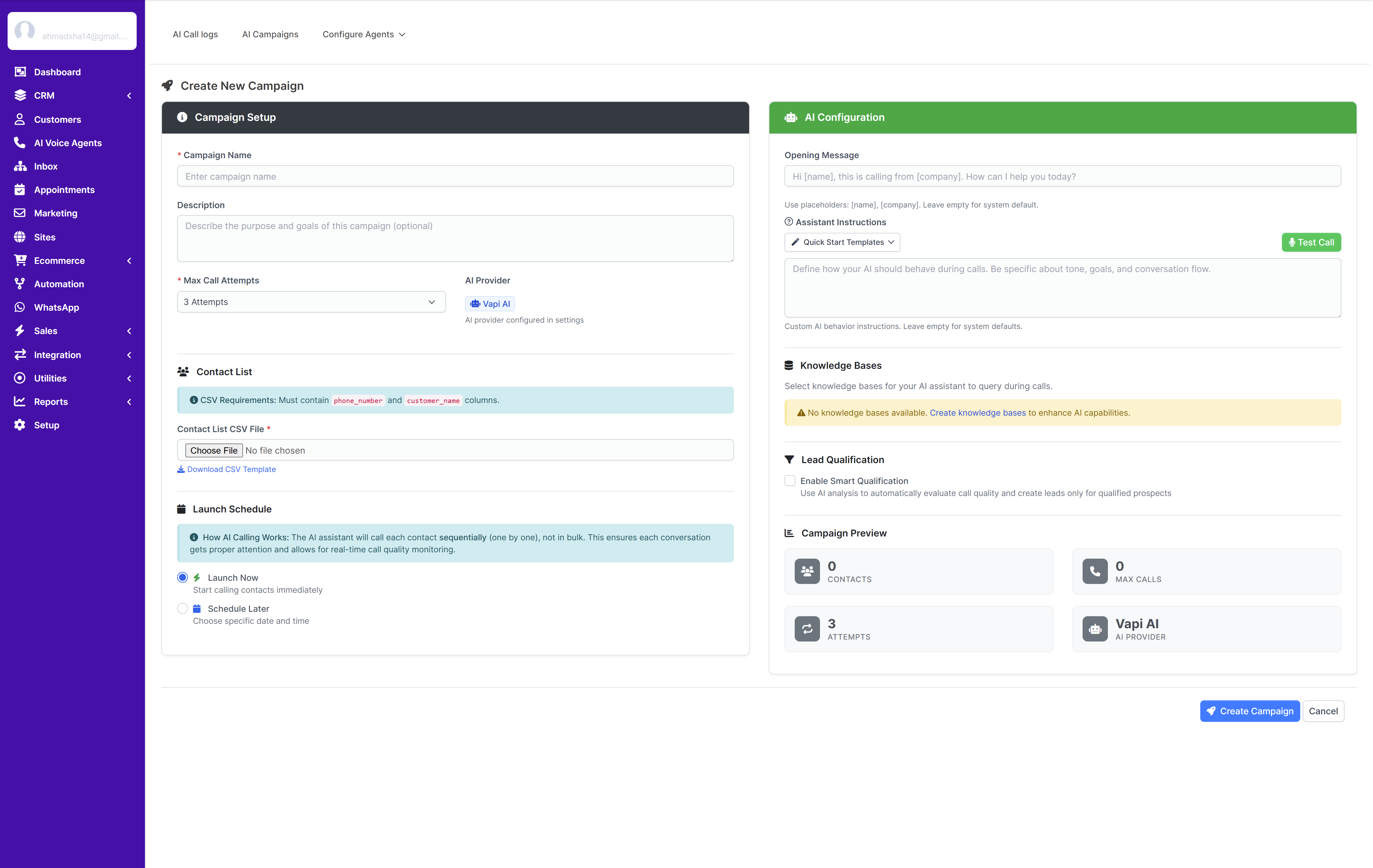
Task: Click the Campaign Name input field
Action: [x=455, y=176]
